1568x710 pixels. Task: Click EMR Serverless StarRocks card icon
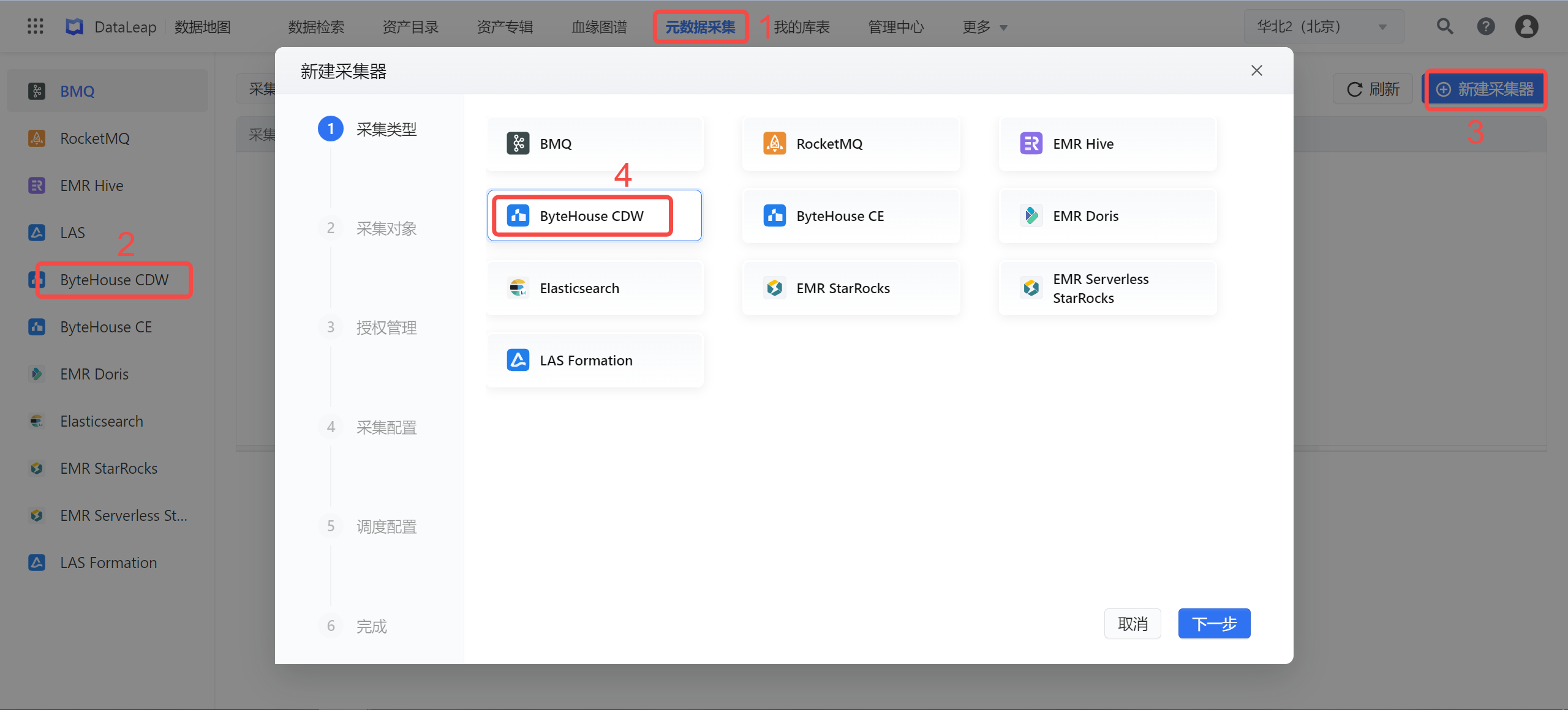(1031, 288)
